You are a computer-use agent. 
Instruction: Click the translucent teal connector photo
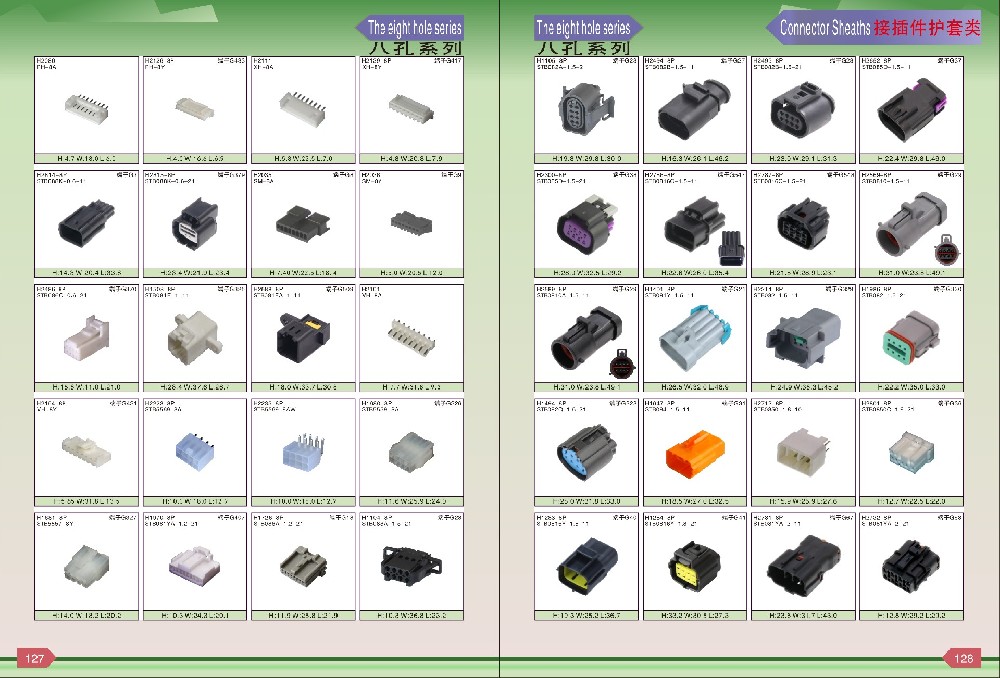pos(911,452)
